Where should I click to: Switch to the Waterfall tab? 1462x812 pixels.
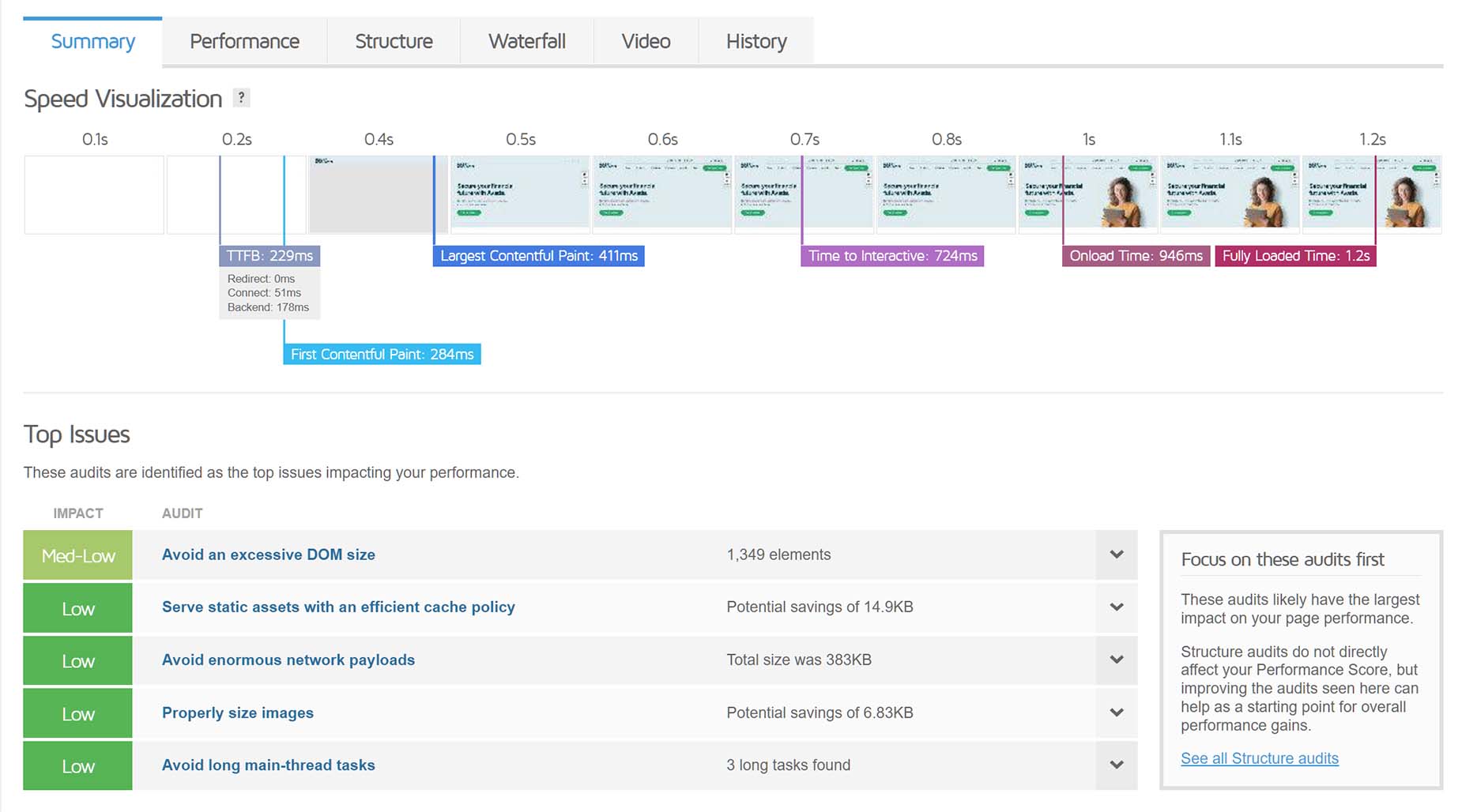point(527,41)
